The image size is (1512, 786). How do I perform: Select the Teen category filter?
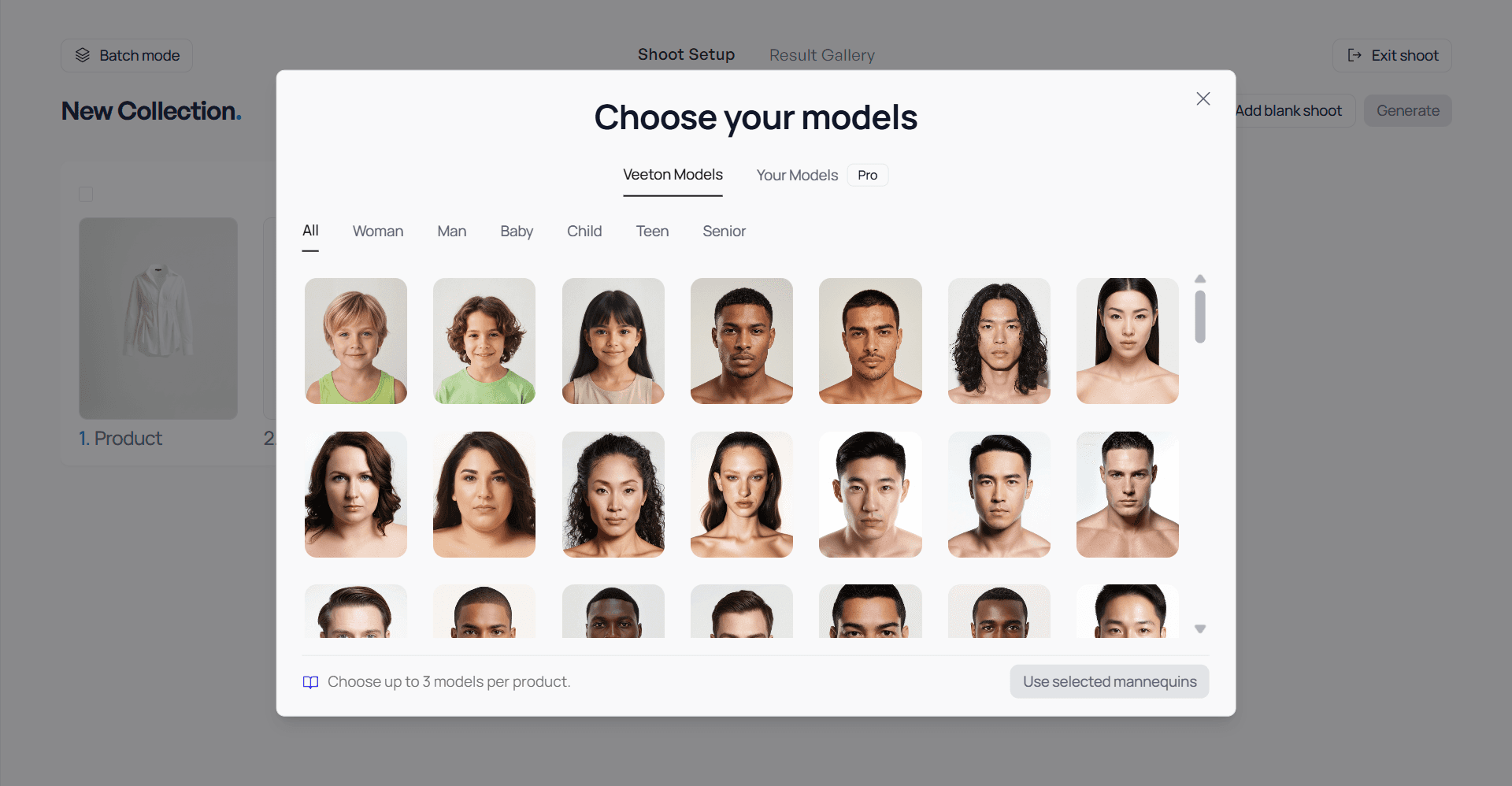(652, 231)
